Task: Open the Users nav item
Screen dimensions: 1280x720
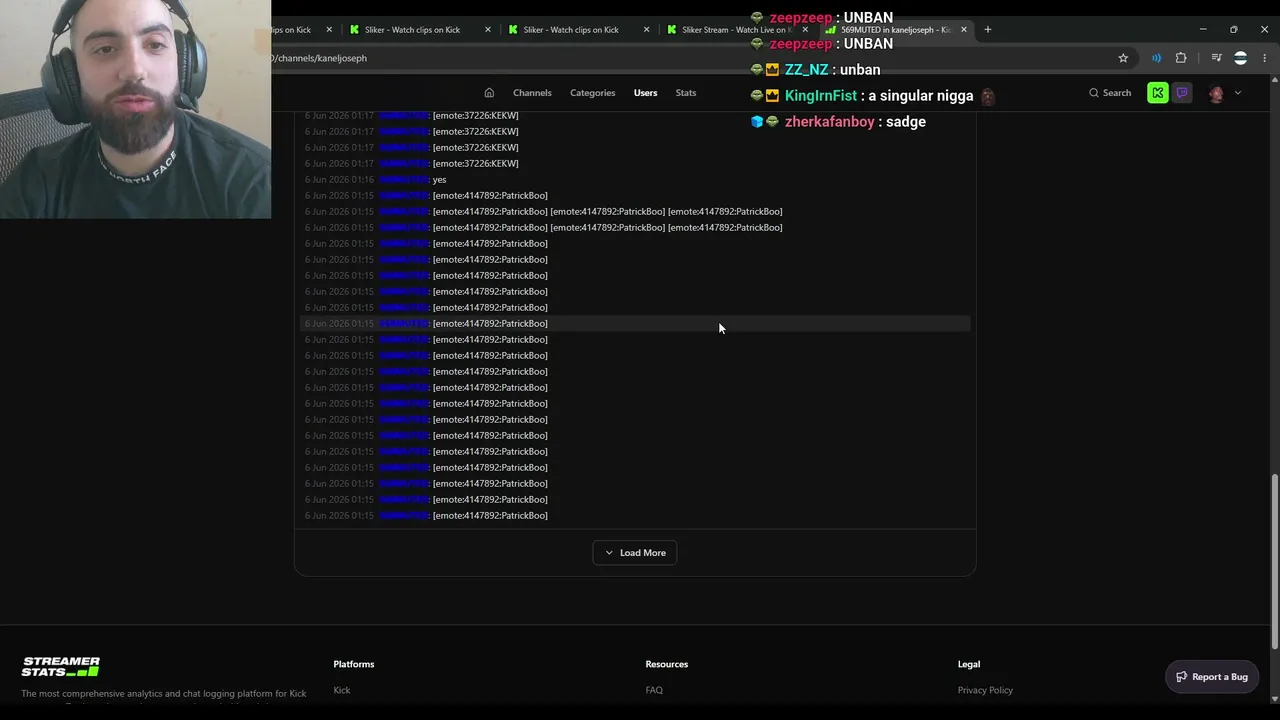Action: tap(645, 93)
